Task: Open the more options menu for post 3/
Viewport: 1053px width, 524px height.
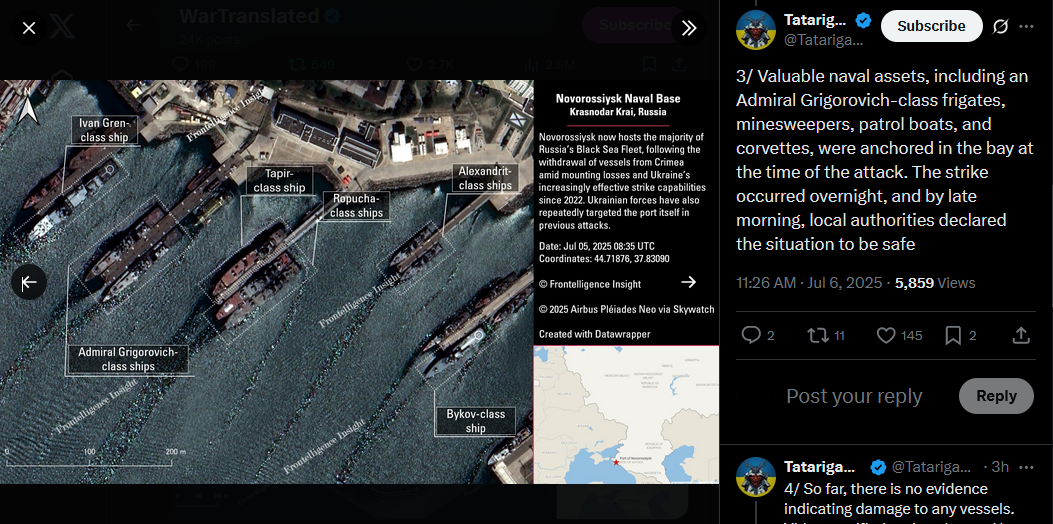Action: point(1026,26)
